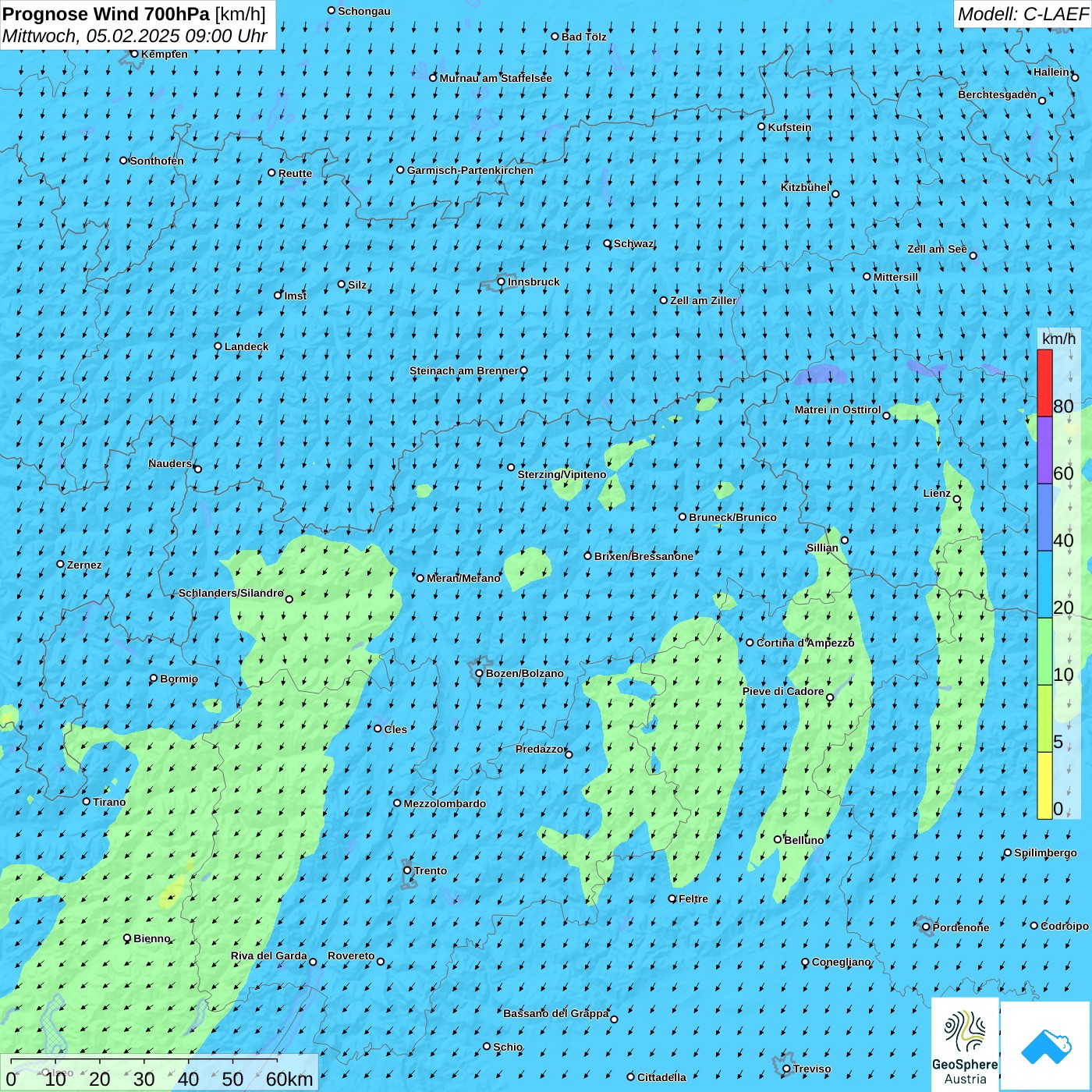Click the 'Modell: C-LAEF' label
1092x1092 pixels.
click(x=1022, y=14)
